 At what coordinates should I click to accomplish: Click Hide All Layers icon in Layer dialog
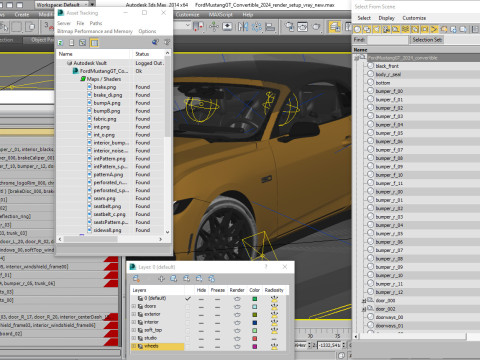[199, 278]
